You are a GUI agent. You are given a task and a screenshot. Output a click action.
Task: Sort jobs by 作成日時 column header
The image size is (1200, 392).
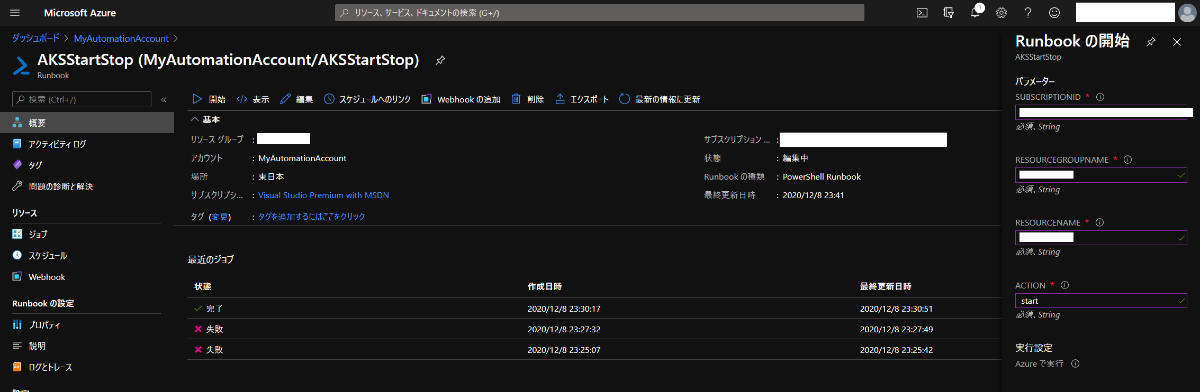tap(545, 286)
